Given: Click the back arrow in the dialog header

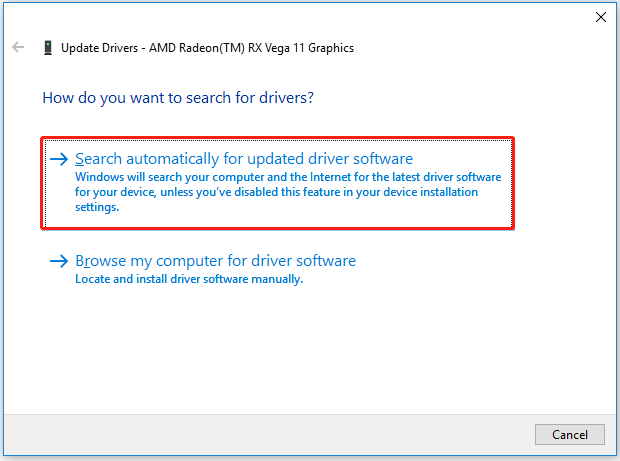Looking at the screenshot, I should point(18,47).
